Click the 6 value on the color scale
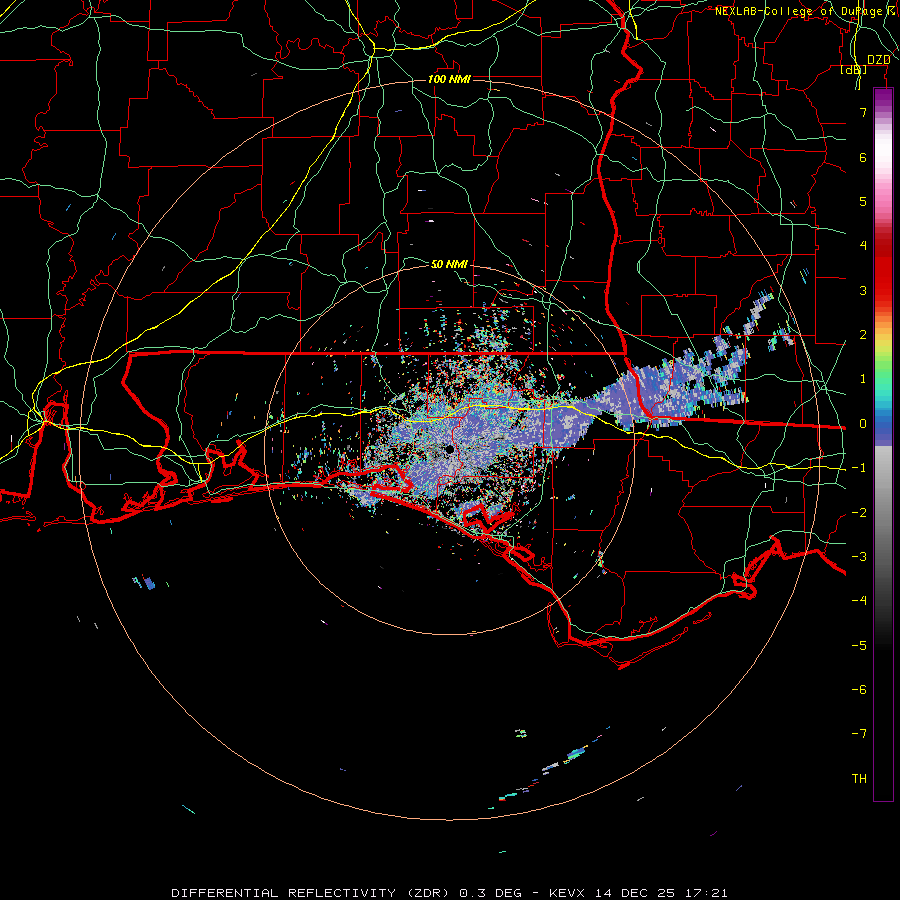Viewport: 900px width, 900px height. click(x=863, y=157)
